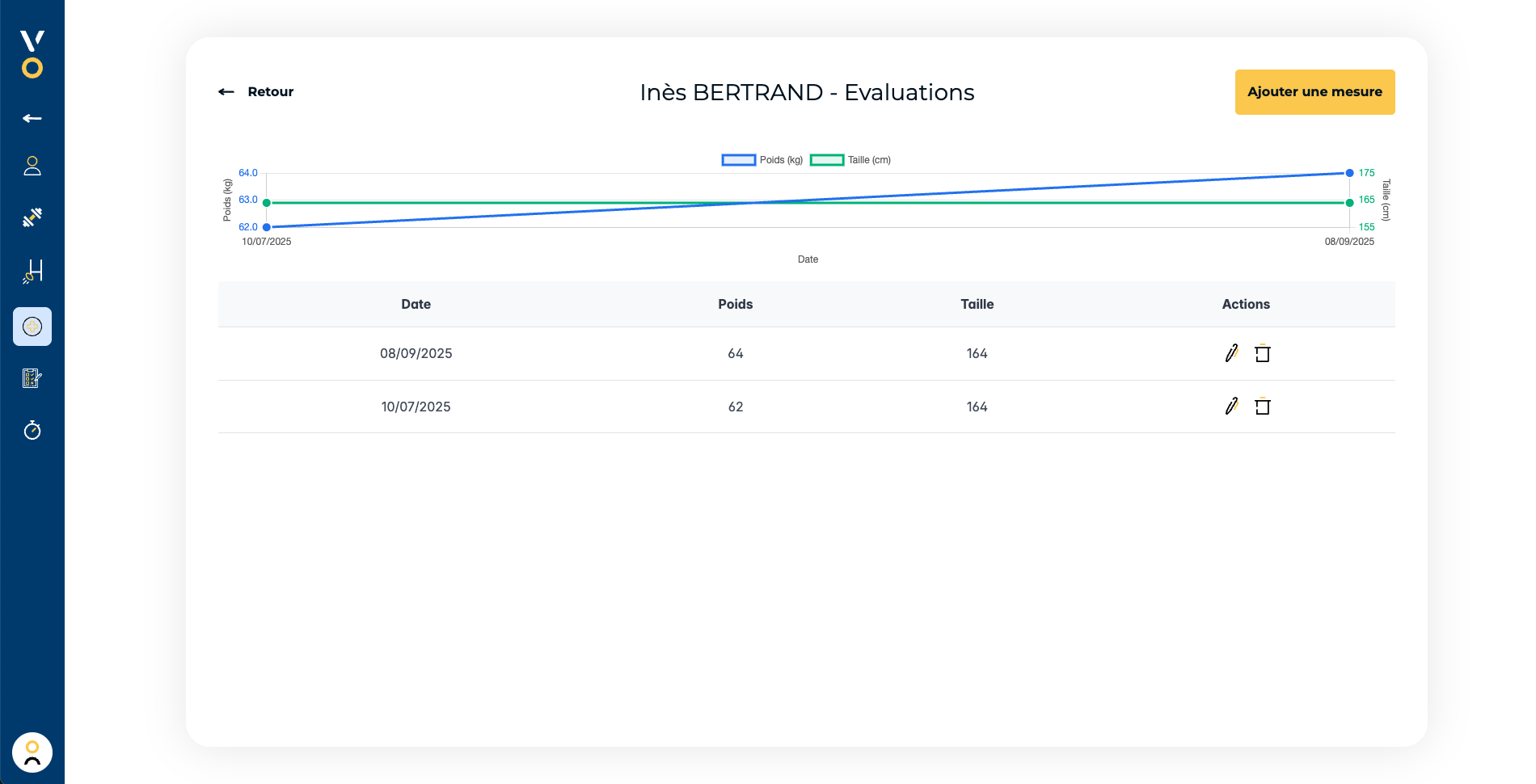Screen dimensions: 1536x784
Task: Go back using the Retour link
Action: 256,92
